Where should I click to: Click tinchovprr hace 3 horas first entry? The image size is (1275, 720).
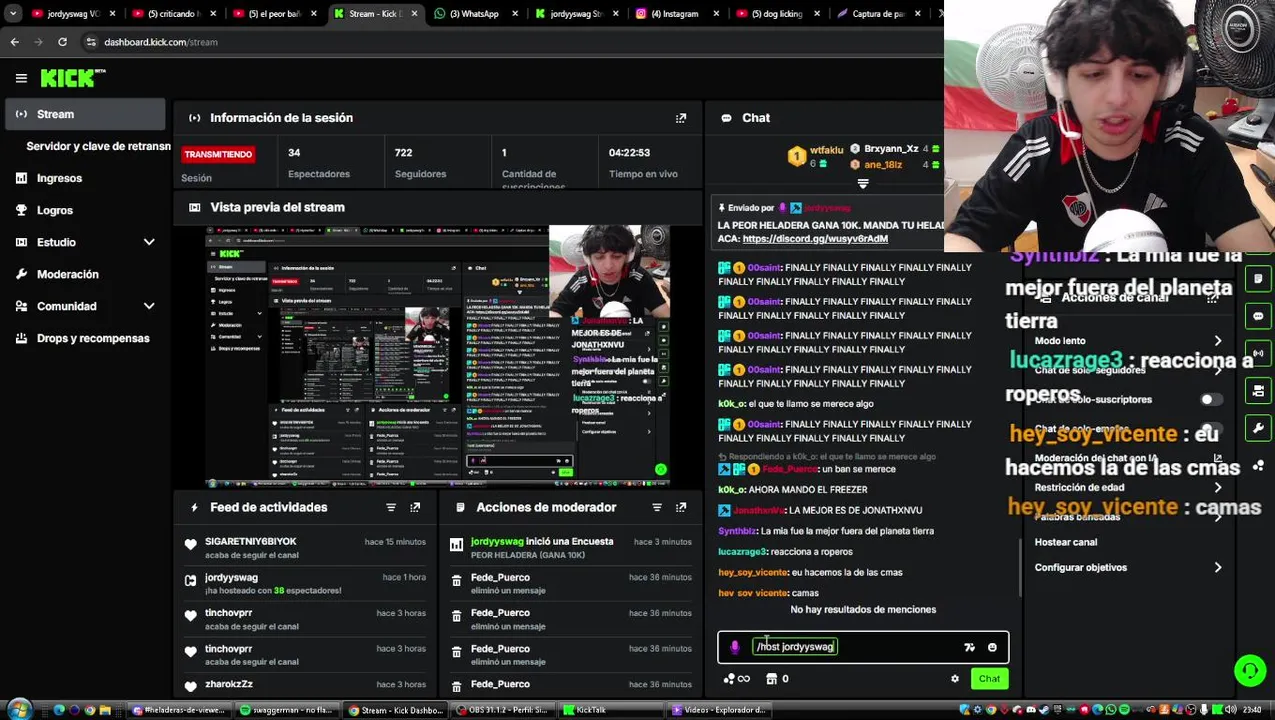coord(228,613)
